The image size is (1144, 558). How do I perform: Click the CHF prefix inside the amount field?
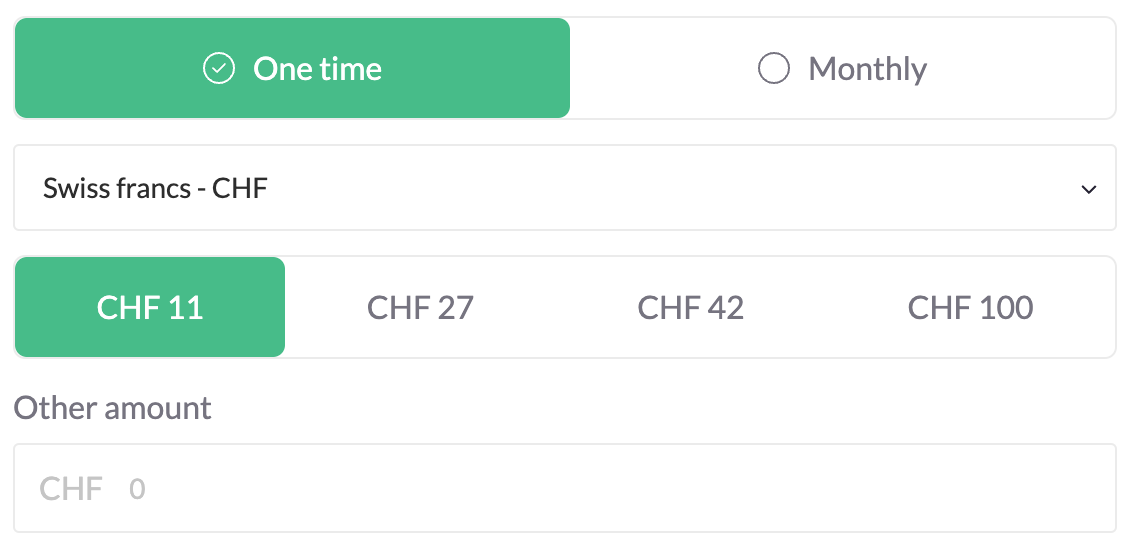(71, 489)
